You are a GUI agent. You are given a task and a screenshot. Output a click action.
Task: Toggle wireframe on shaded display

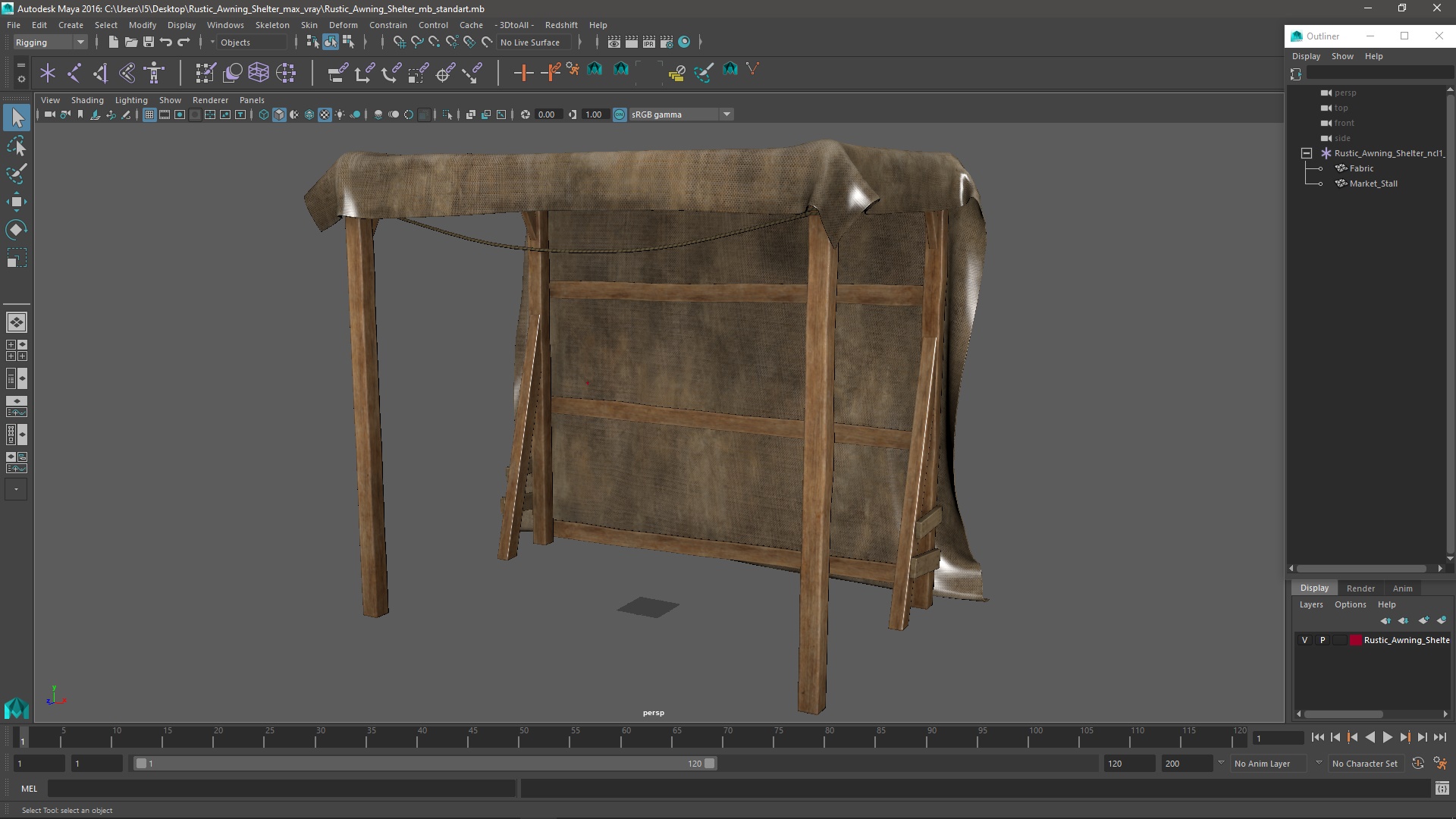tap(309, 115)
